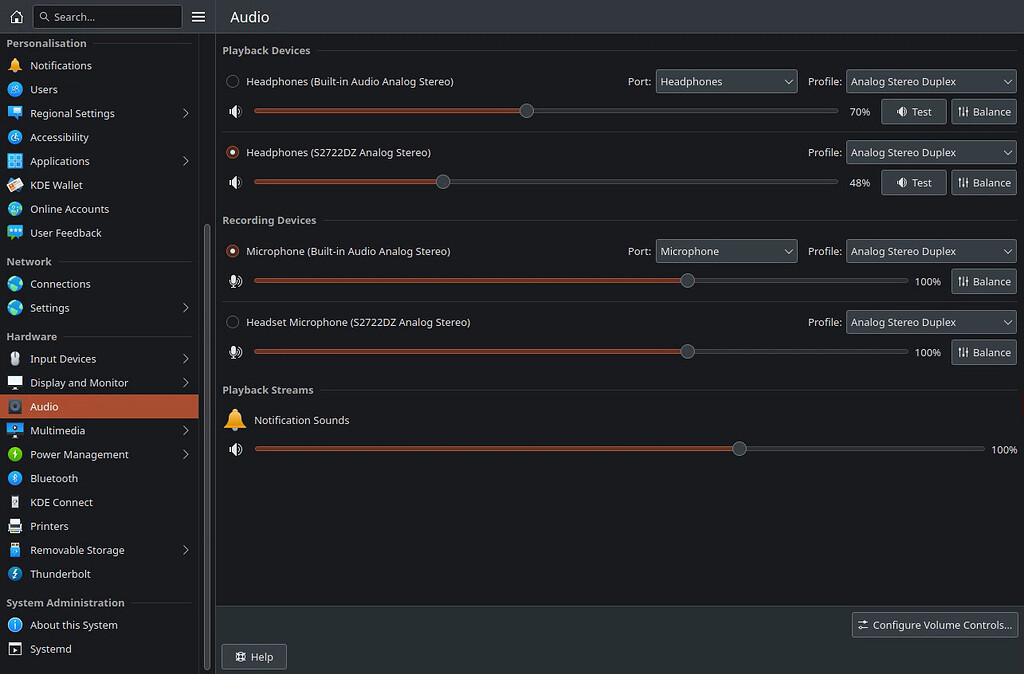1024x674 pixels.
Task: Click Test for the Built-in Headphones
Action: [913, 111]
